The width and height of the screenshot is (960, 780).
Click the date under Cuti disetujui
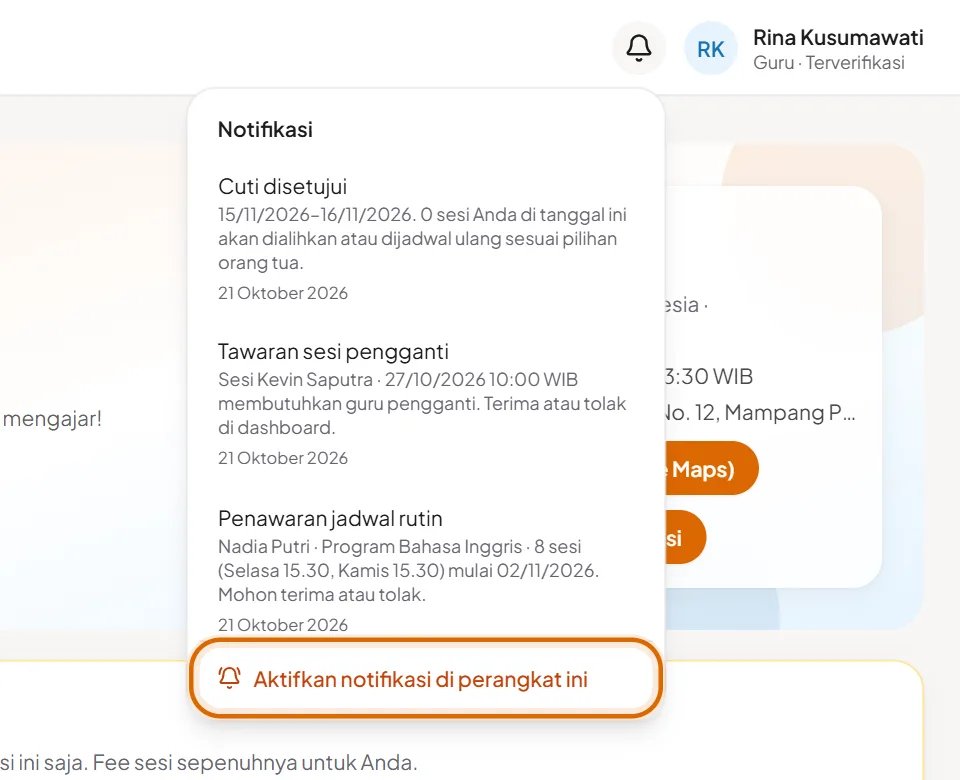click(x=283, y=293)
